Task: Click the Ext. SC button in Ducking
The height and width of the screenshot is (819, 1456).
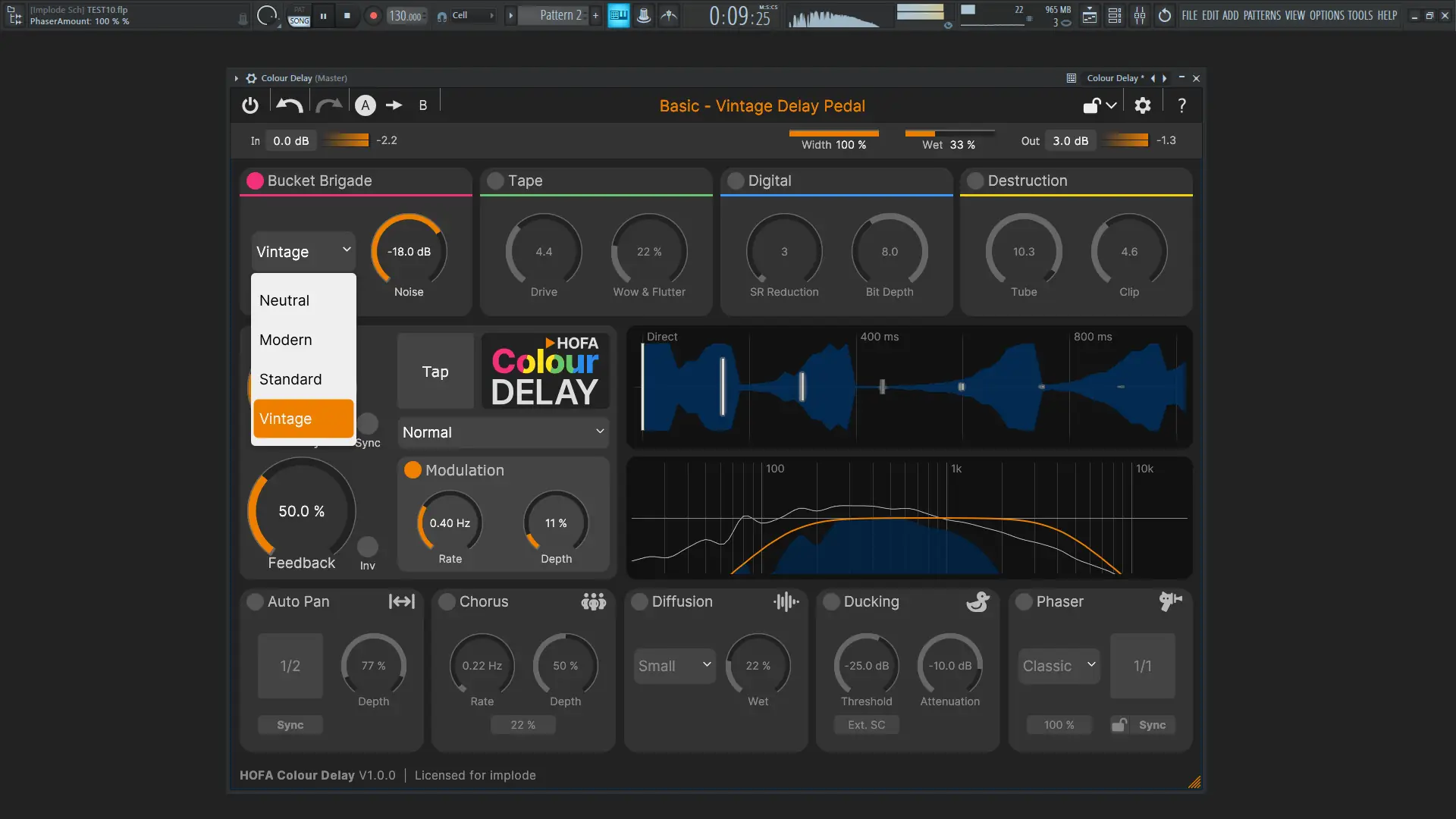Action: pos(866,725)
